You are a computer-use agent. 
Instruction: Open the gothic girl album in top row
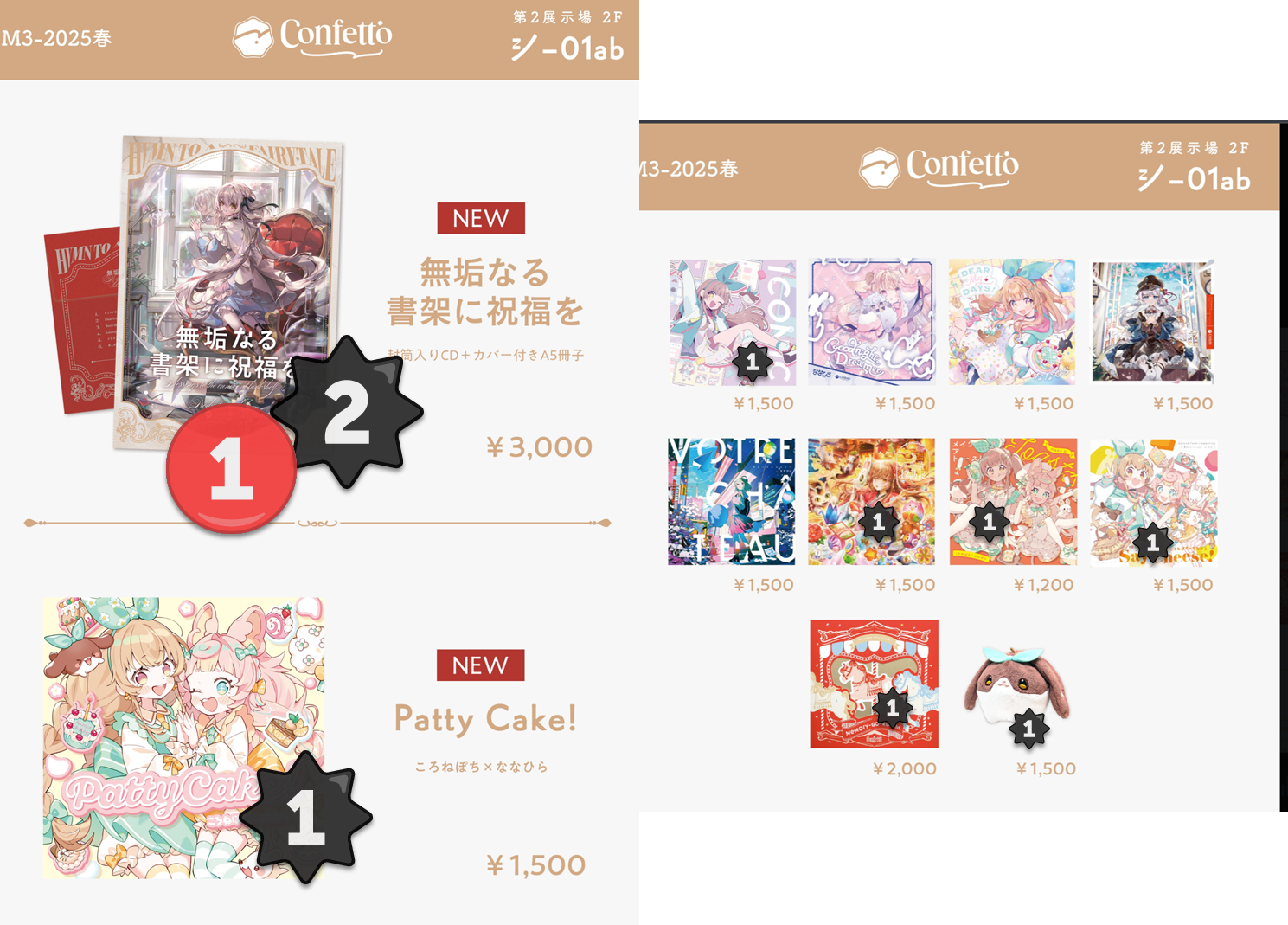tap(1152, 321)
